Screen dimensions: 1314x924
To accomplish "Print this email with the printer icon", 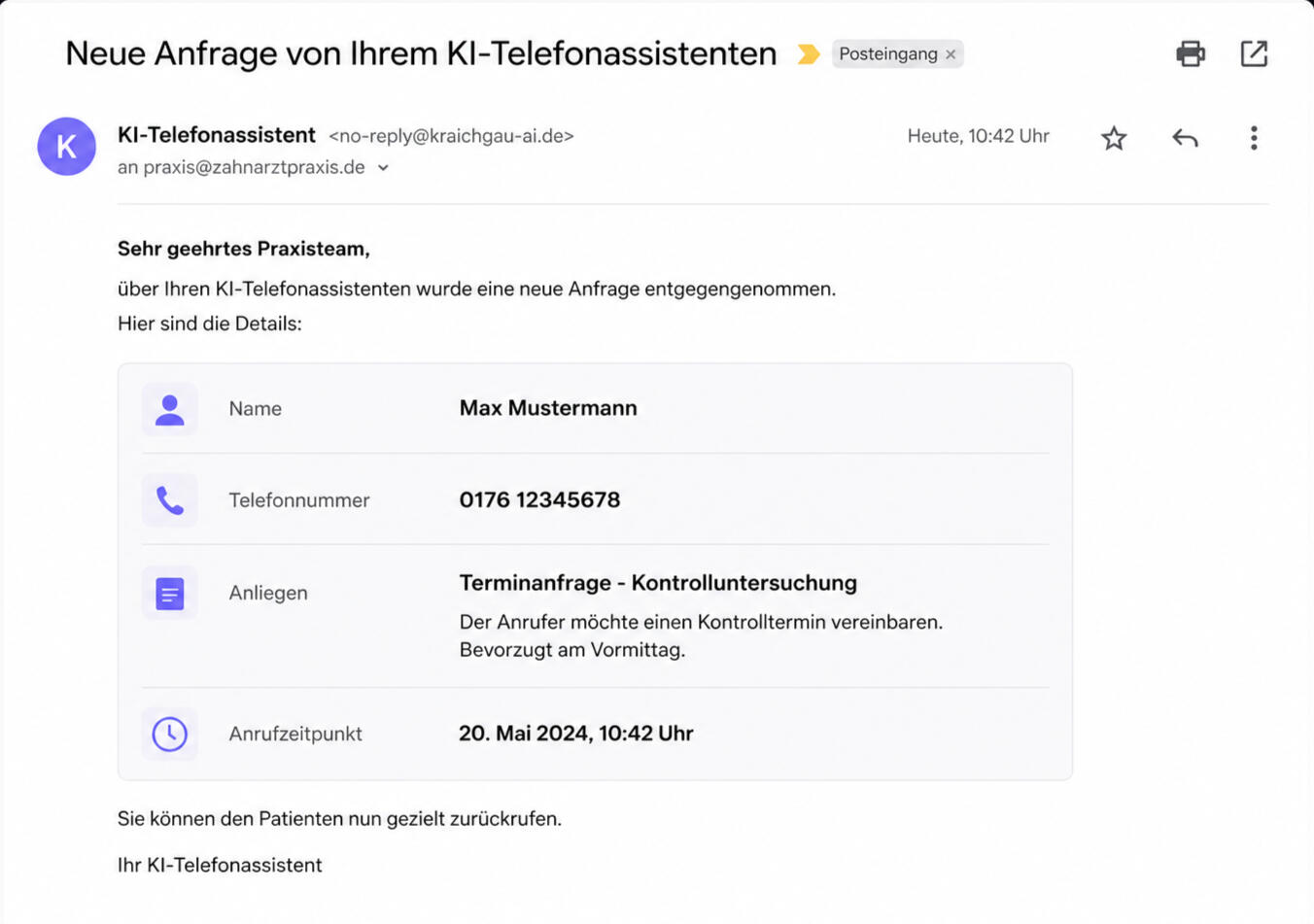I will pyautogui.click(x=1191, y=53).
